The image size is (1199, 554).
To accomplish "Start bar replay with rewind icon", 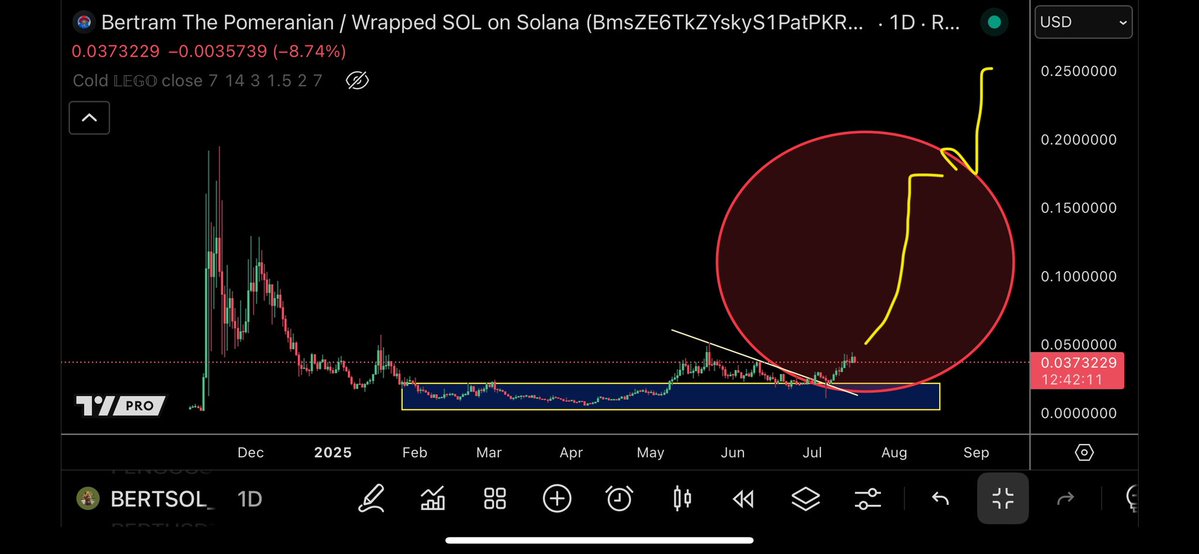I will coord(742,500).
